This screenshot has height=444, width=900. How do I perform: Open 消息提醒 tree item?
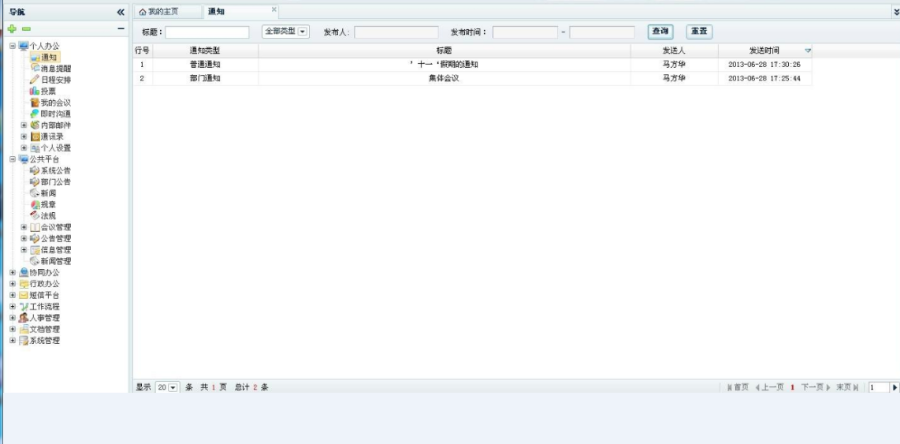click(x=56, y=68)
